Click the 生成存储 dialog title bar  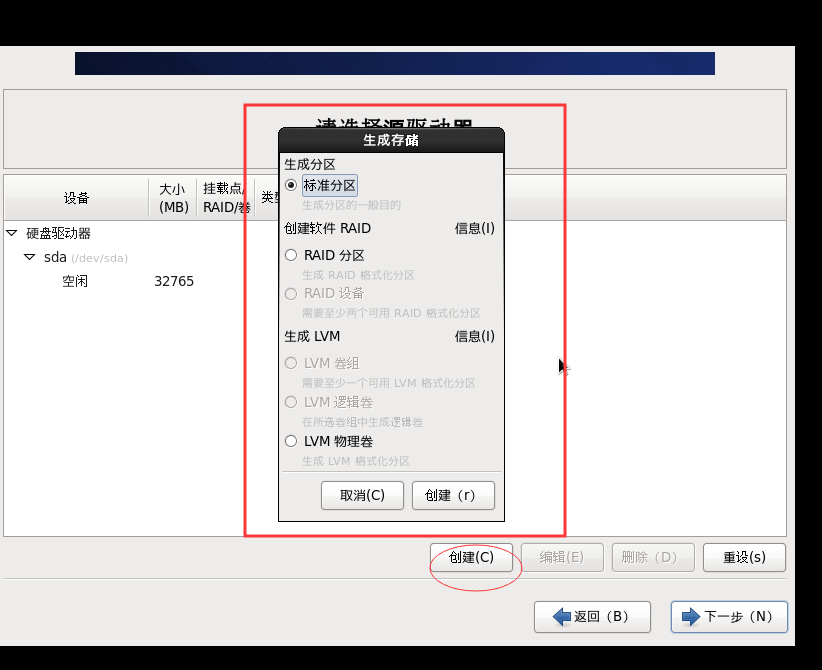[391, 140]
